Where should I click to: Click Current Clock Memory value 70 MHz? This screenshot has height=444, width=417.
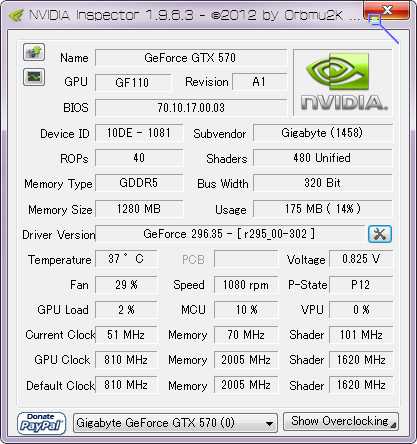[246, 335]
